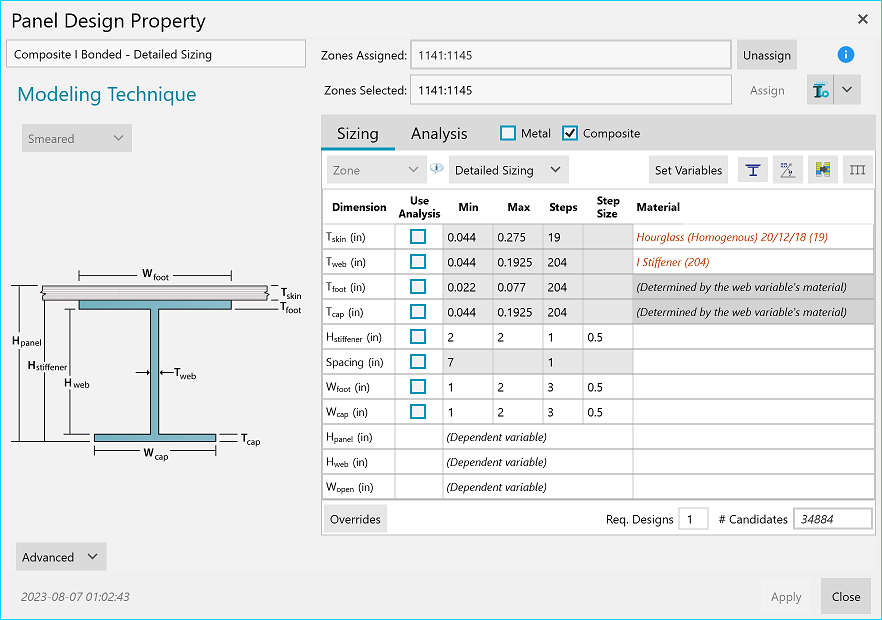This screenshot has height=620, width=882.
Task: Click Tskin Min value 0.044
Action: tap(468, 237)
